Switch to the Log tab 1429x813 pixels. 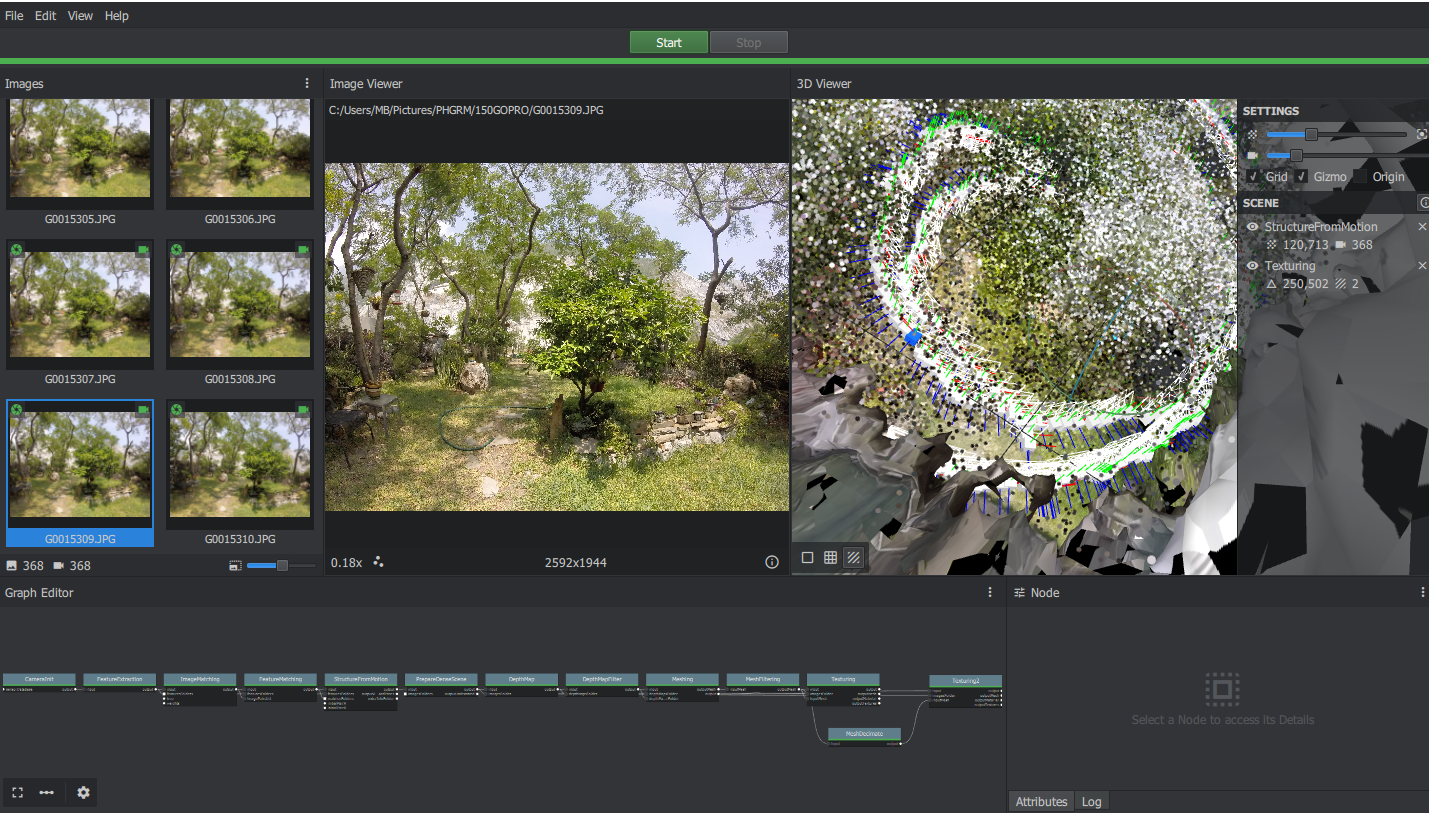pos(1092,802)
